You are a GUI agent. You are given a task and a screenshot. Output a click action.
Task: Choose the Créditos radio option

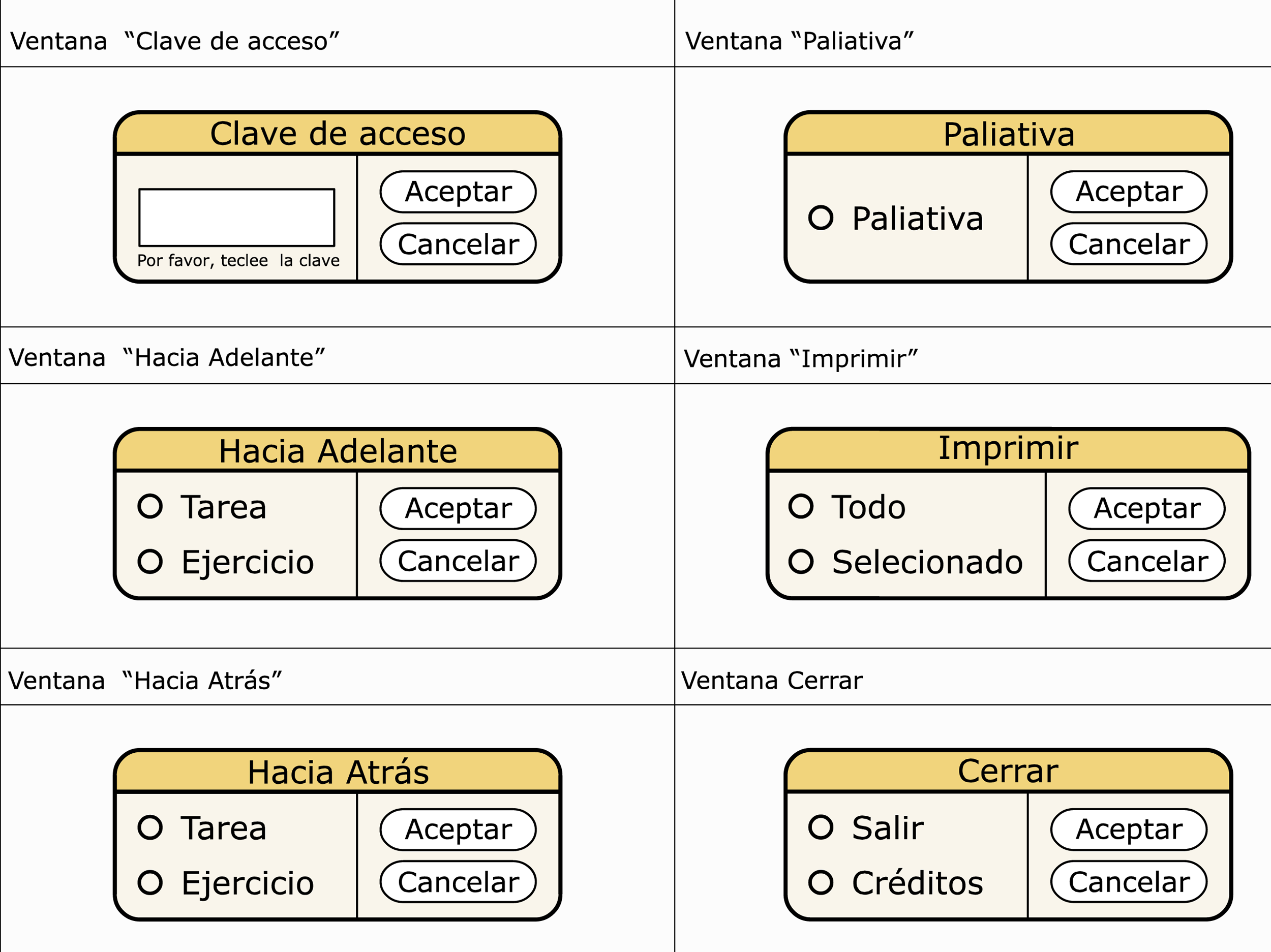(821, 882)
